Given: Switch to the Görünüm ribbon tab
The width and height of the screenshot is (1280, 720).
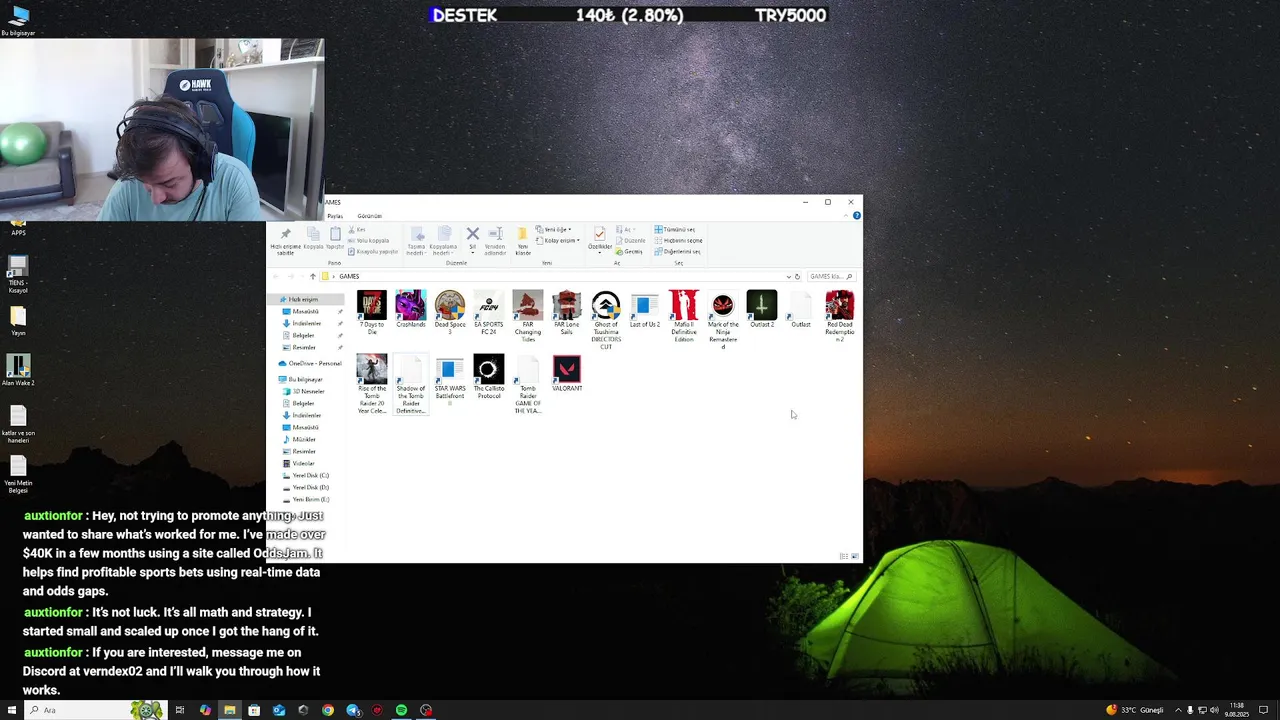Looking at the screenshot, I should [370, 216].
